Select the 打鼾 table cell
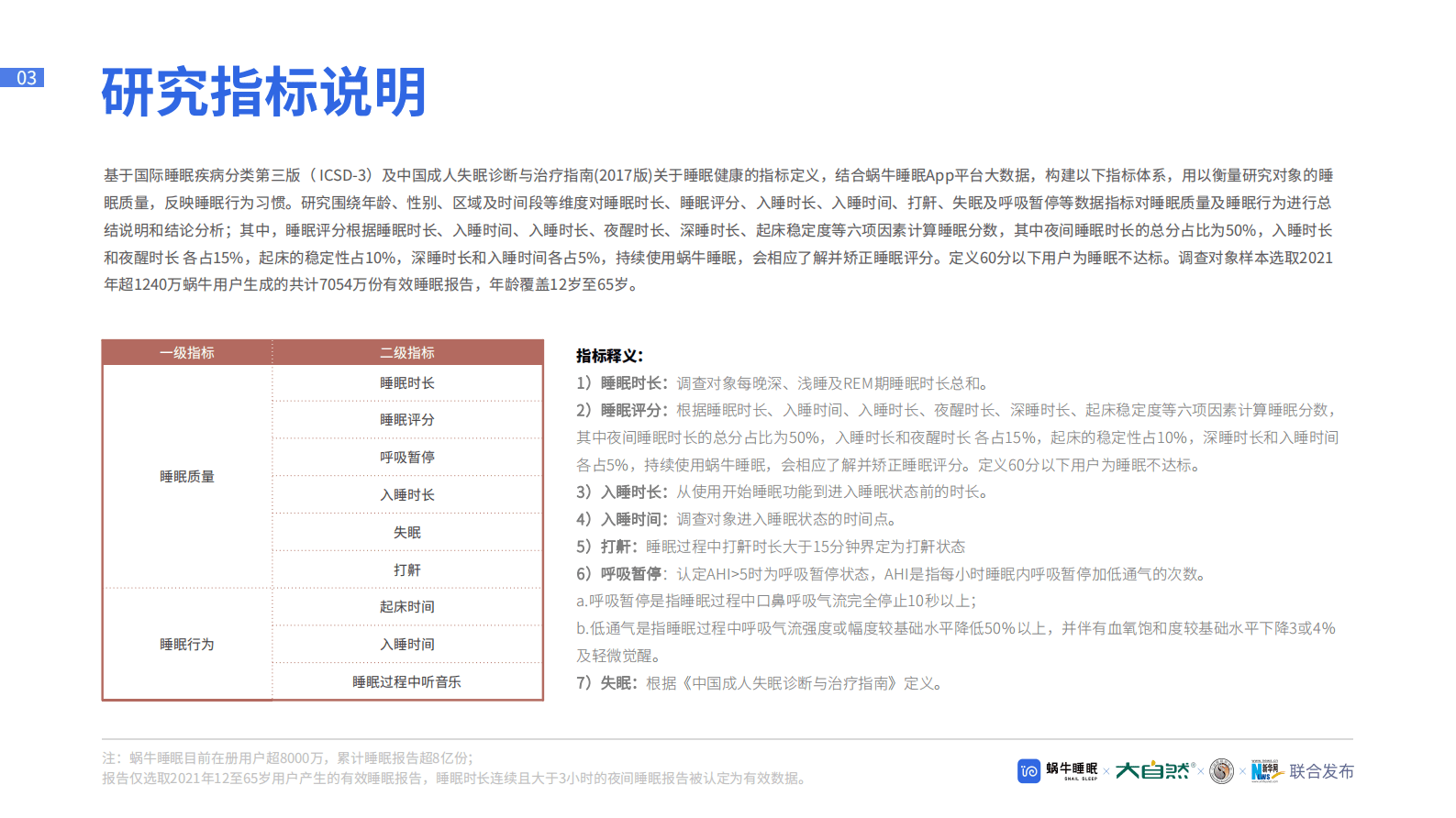The width and height of the screenshot is (1456, 818). [x=407, y=569]
